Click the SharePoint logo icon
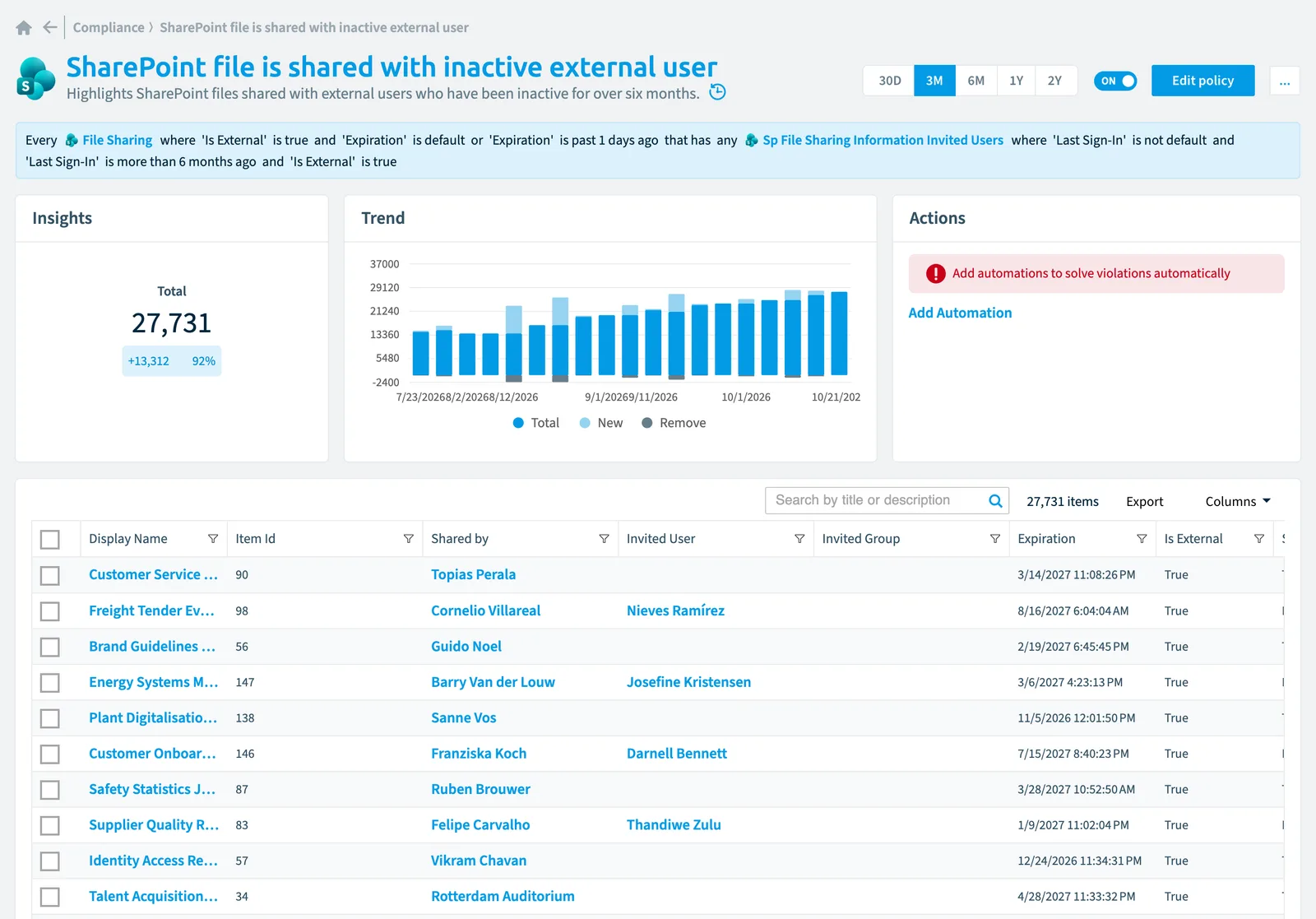 coord(36,79)
